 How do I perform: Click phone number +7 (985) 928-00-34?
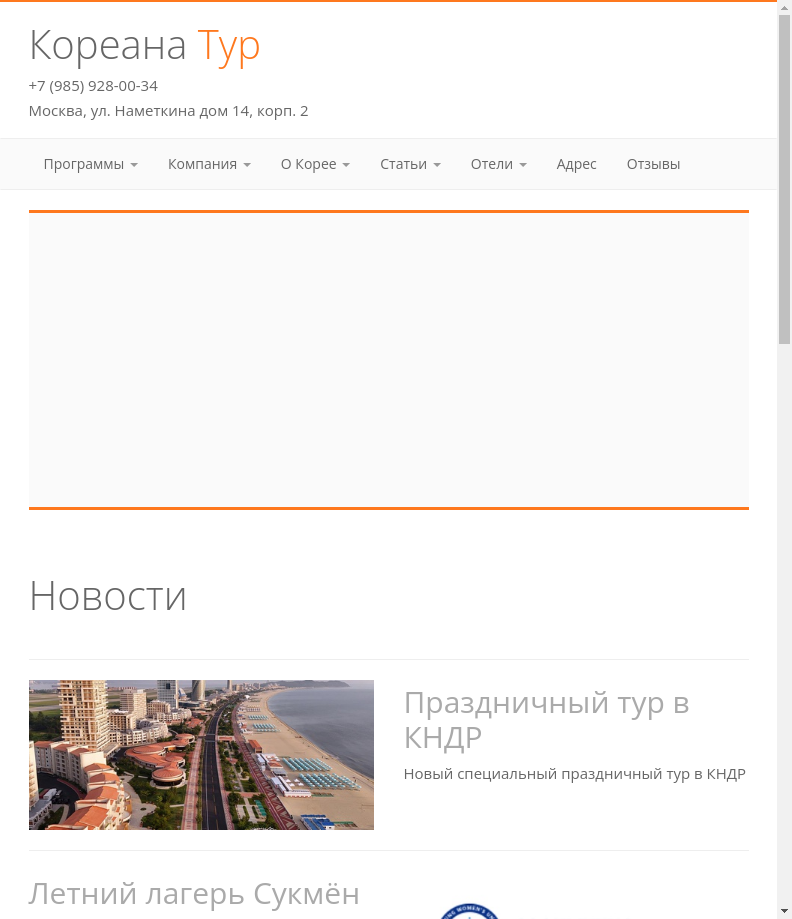click(93, 86)
